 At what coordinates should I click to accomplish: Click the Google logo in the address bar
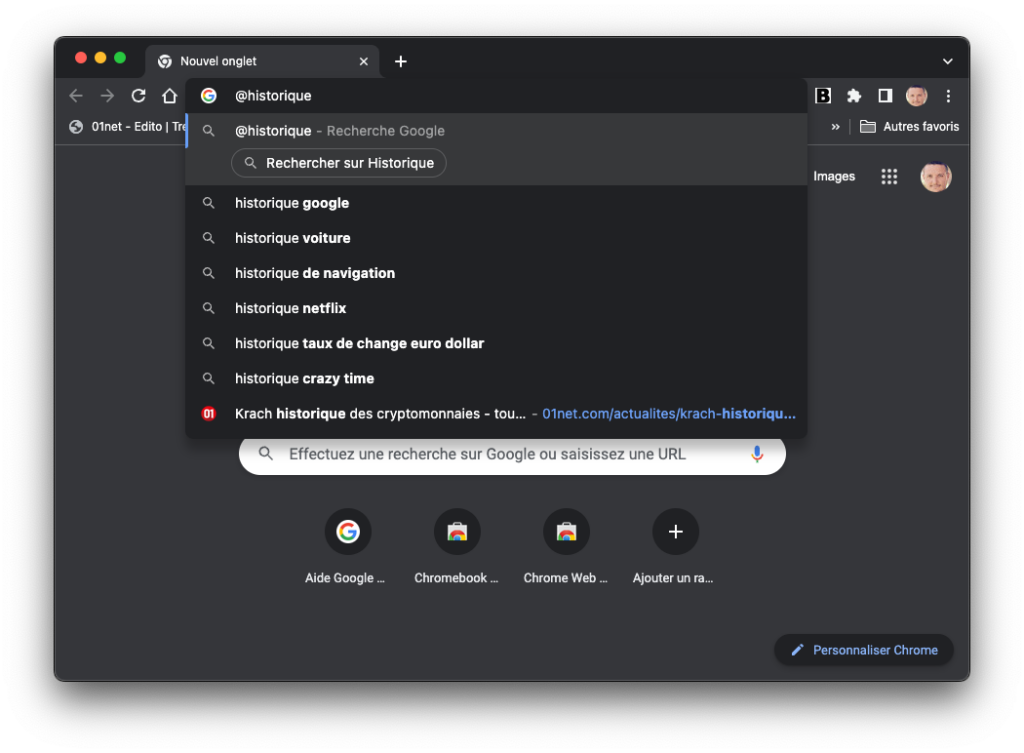(x=208, y=96)
